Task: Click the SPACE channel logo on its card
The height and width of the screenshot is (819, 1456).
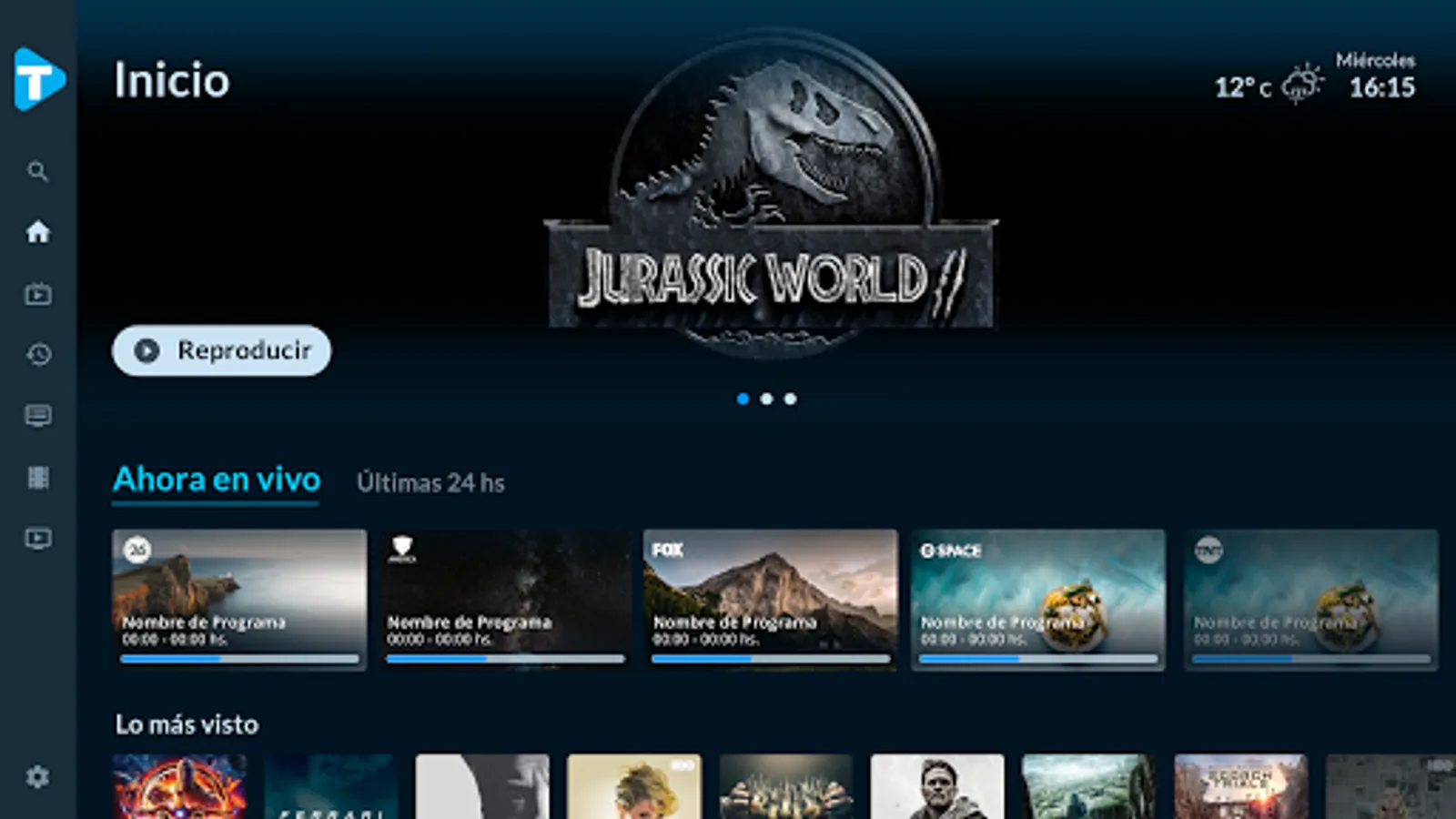Action: pos(951,551)
